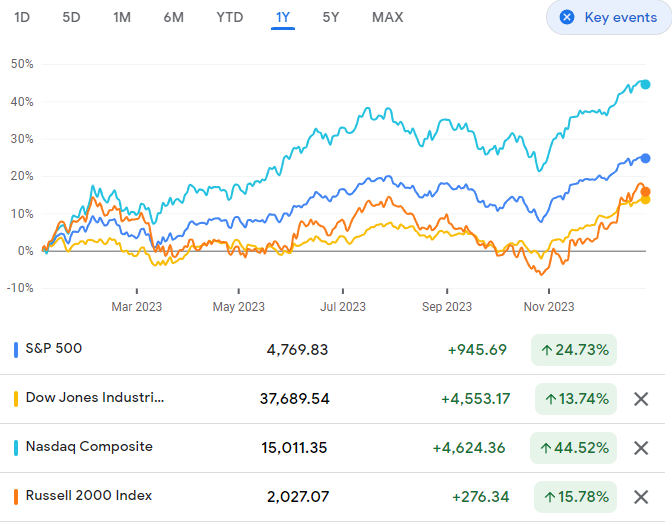
Task: Click the Russell 2000 orange color marker
Action: point(16,497)
